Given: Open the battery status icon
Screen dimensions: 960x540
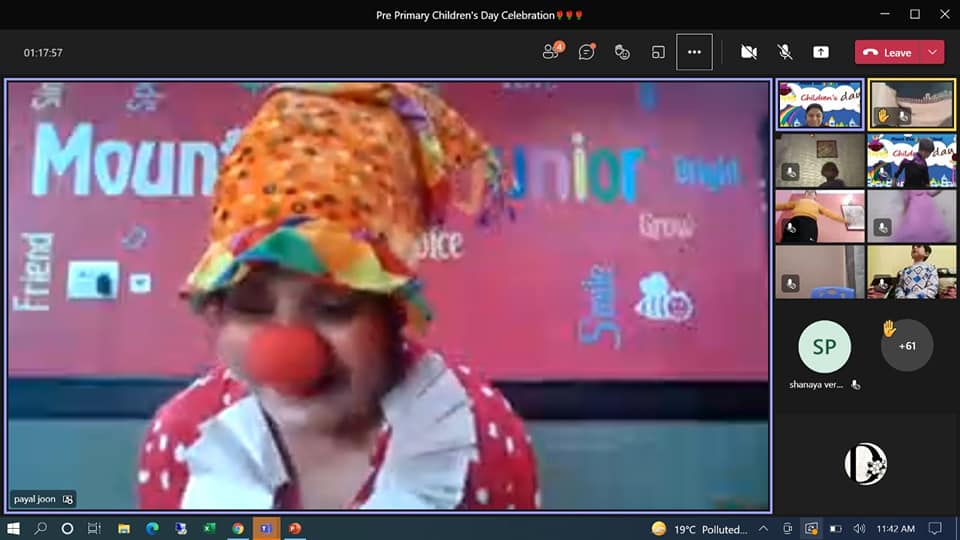Looking at the screenshot, I should 836,528.
